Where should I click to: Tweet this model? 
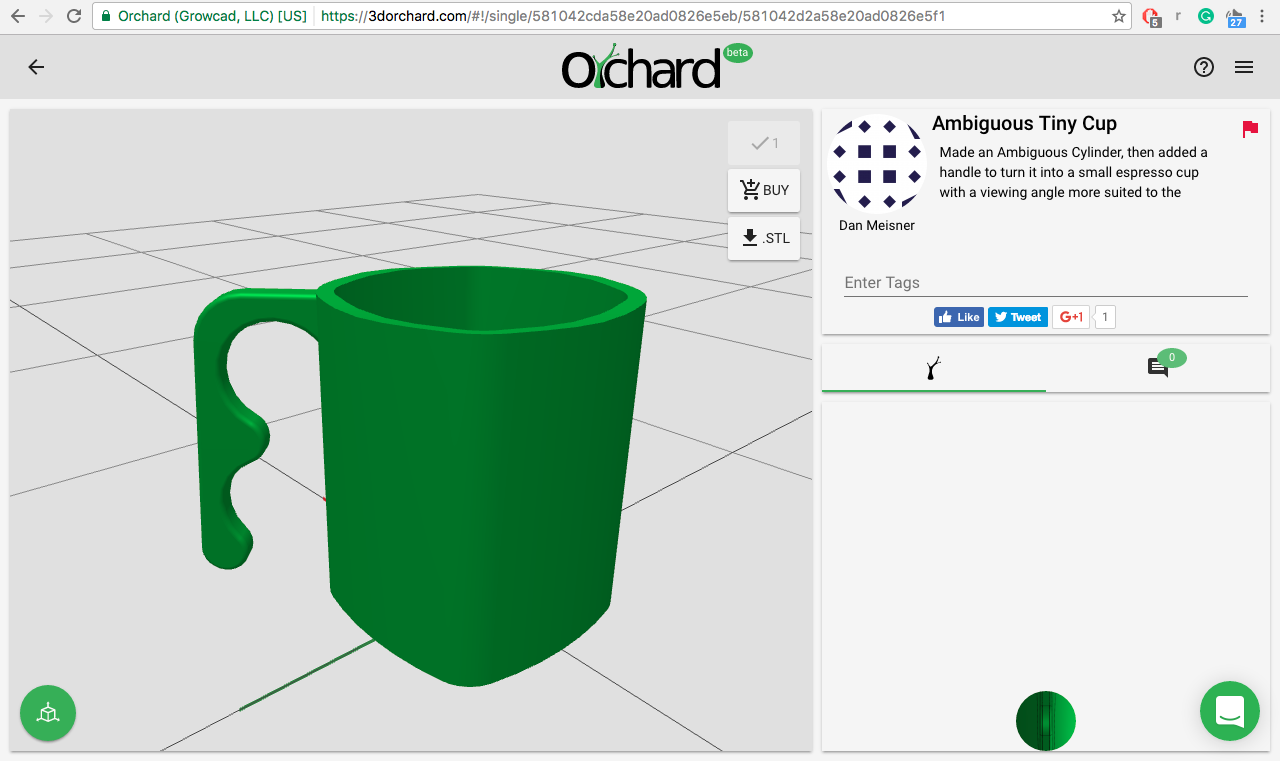pos(1017,317)
